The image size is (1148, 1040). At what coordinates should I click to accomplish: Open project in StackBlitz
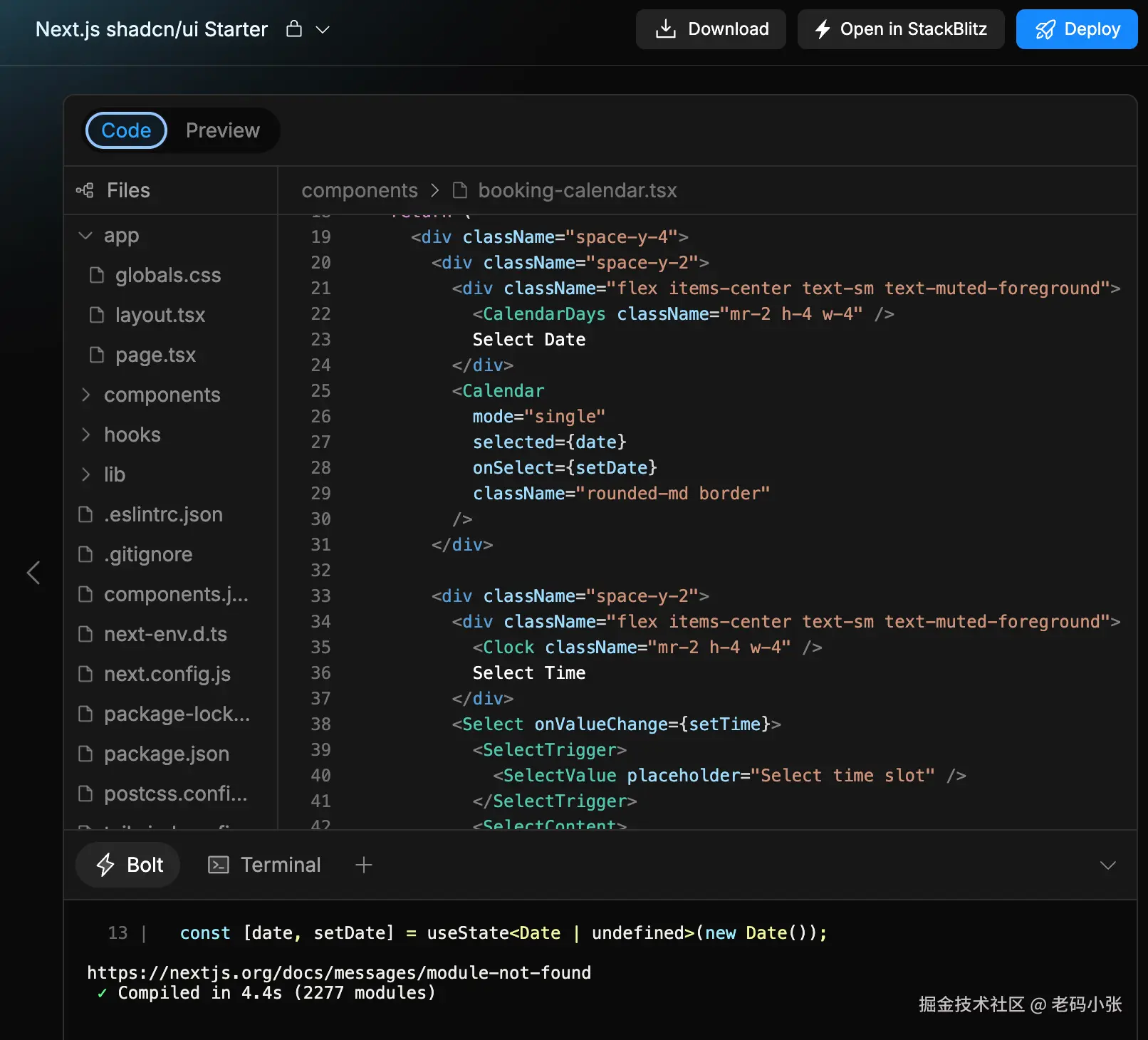(x=900, y=29)
